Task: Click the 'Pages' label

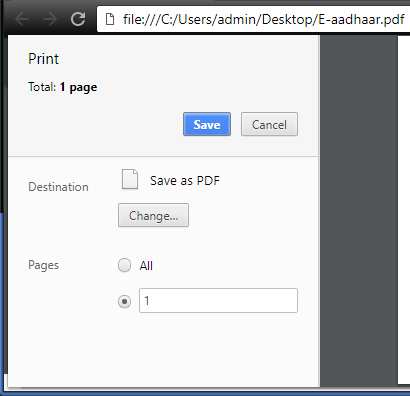Action: coord(43,265)
